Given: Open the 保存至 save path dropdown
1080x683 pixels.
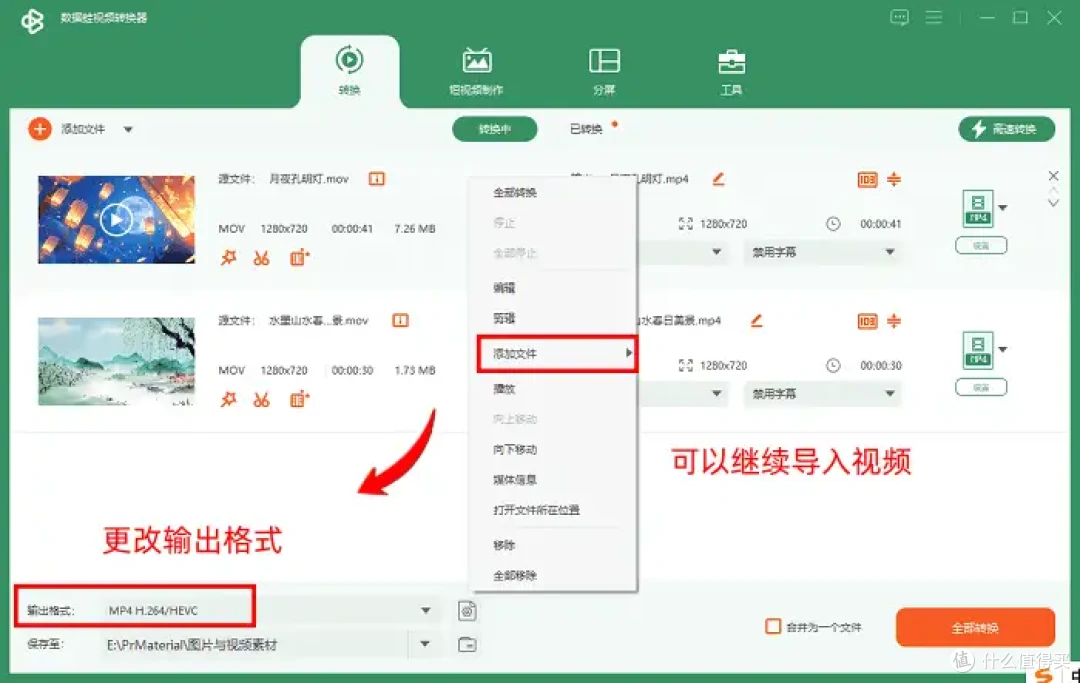Looking at the screenshot, I should click(424, 644).
